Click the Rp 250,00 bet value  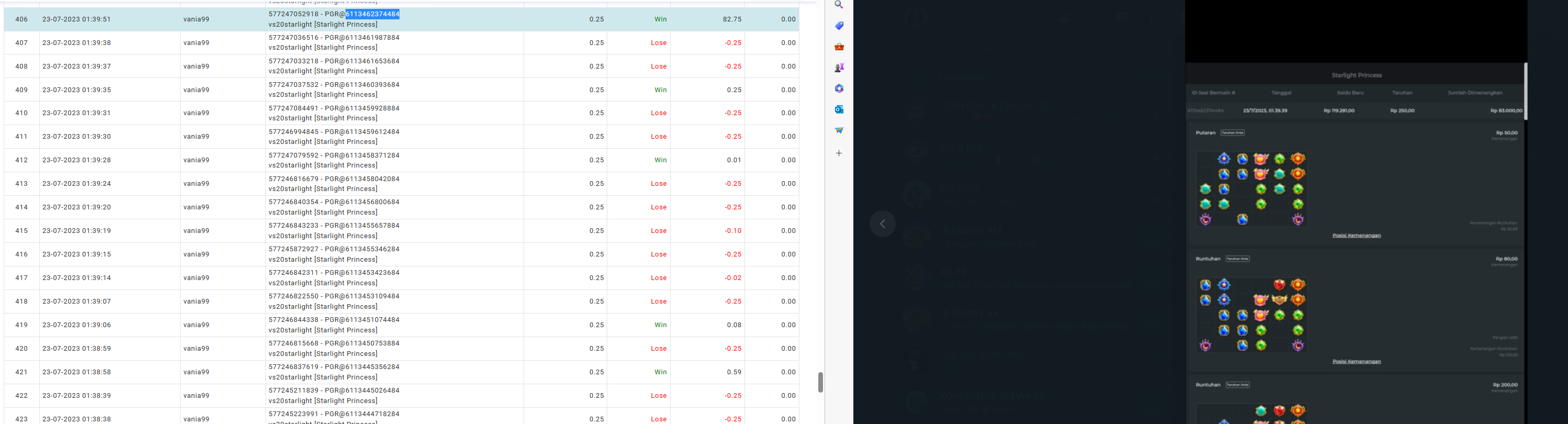tap(1403, 111)
